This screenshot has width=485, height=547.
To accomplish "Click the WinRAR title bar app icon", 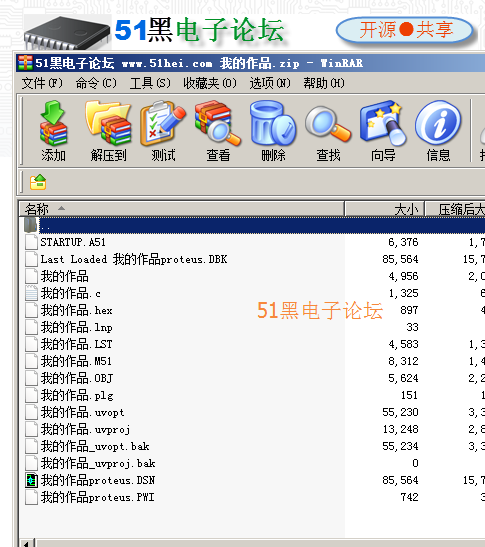I will (x=25, y=63).
